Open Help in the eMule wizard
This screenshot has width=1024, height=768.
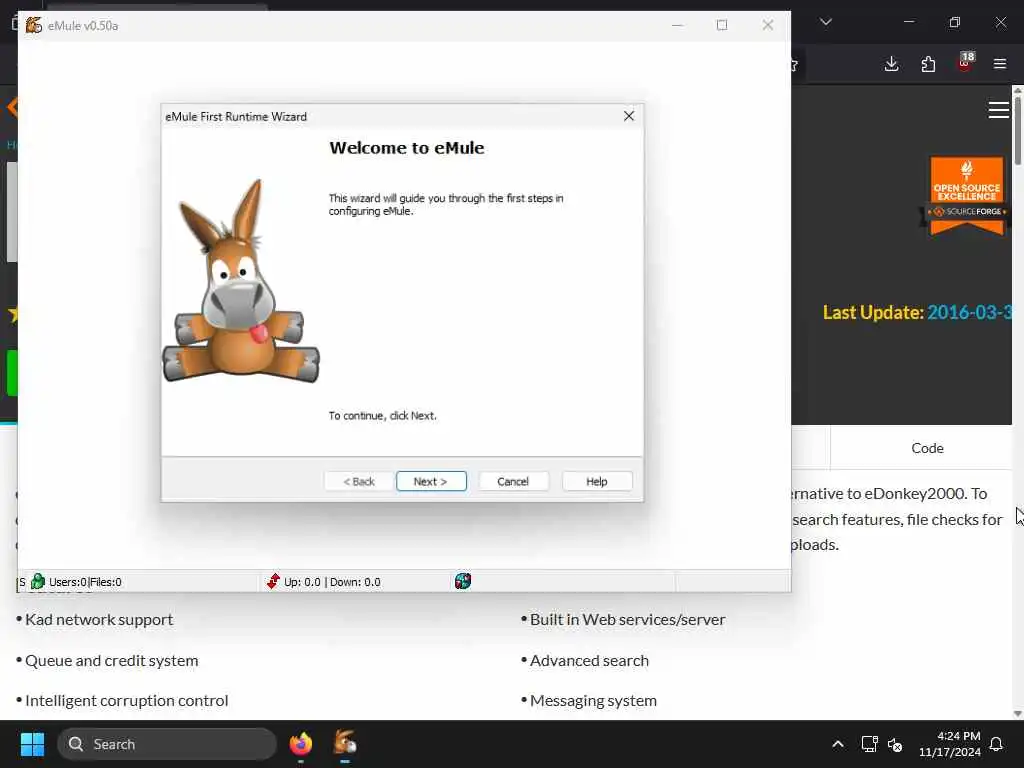pos(597,481)
